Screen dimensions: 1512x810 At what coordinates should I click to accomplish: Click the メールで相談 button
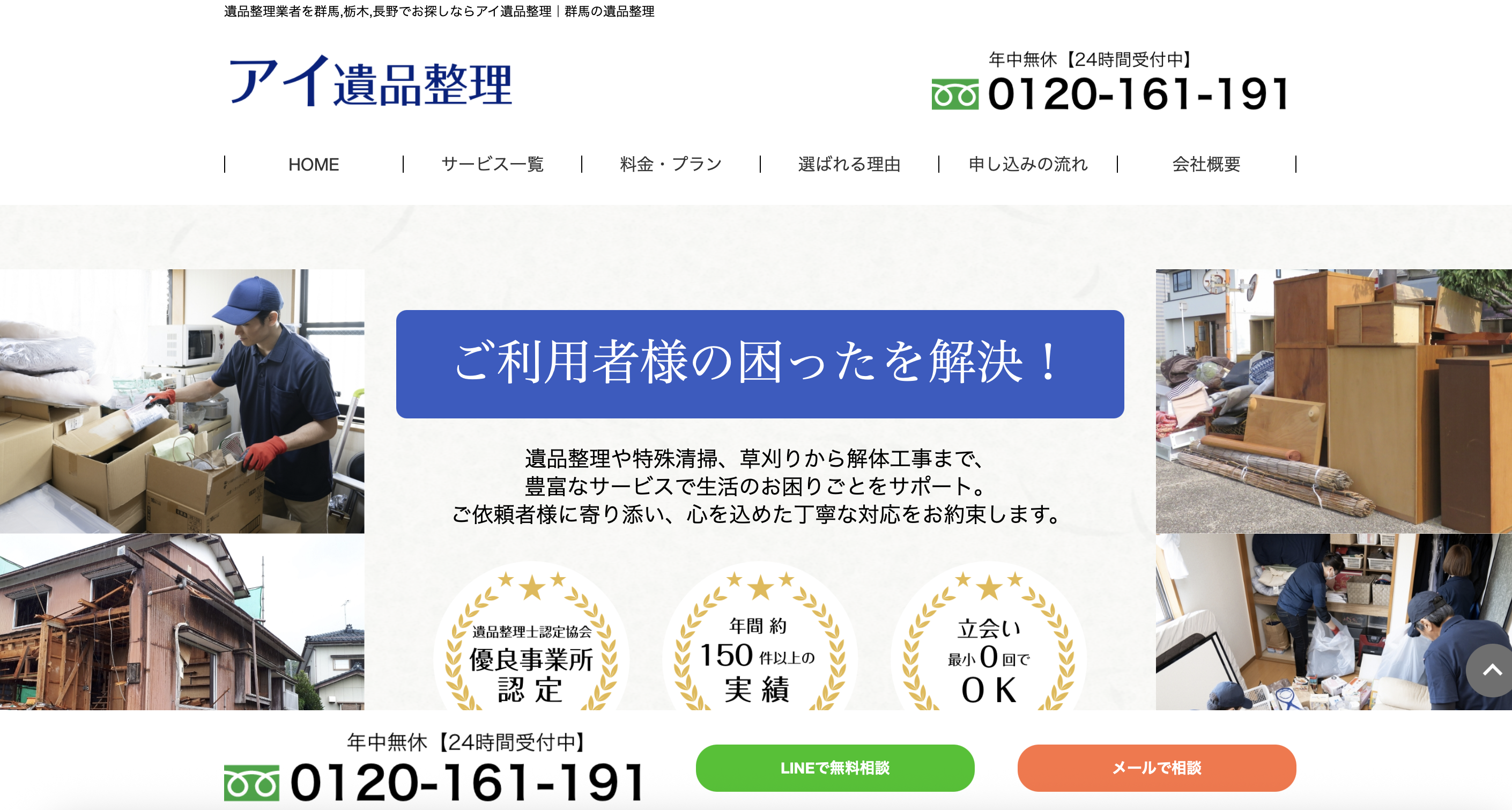click(x=1157, y=768)
